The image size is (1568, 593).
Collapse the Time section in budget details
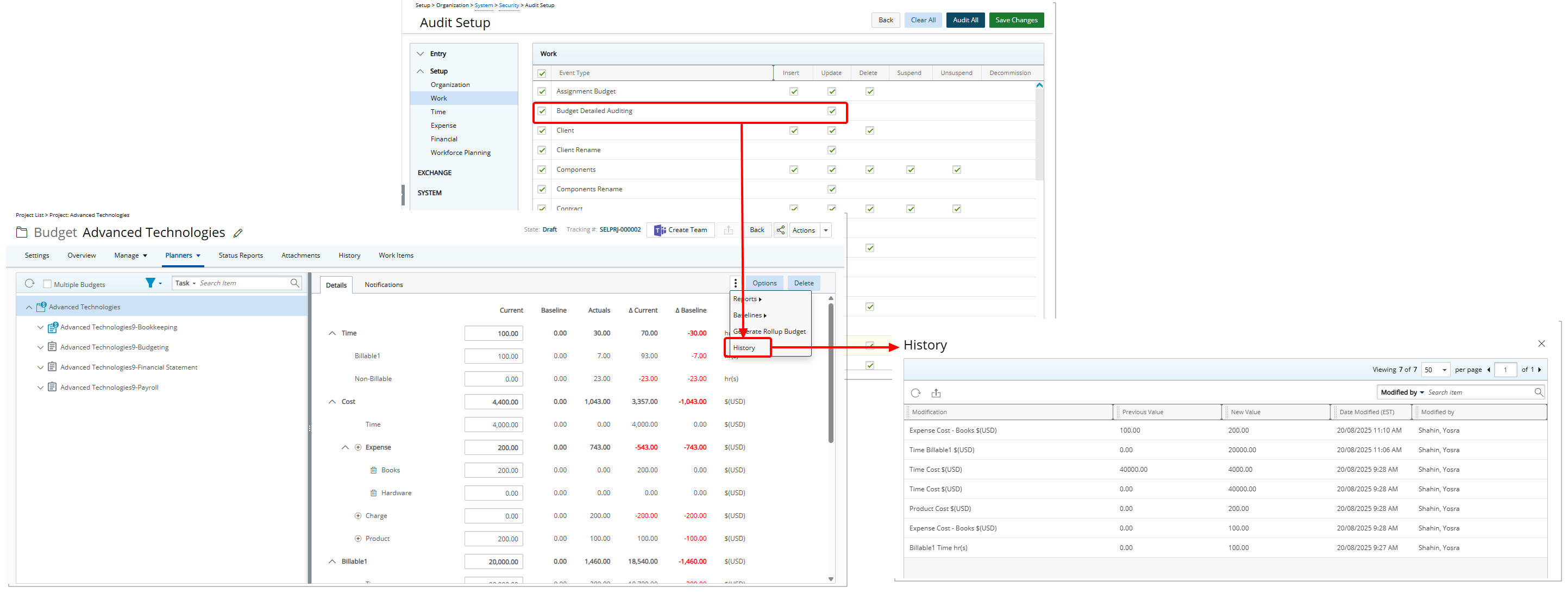(333, 333)
